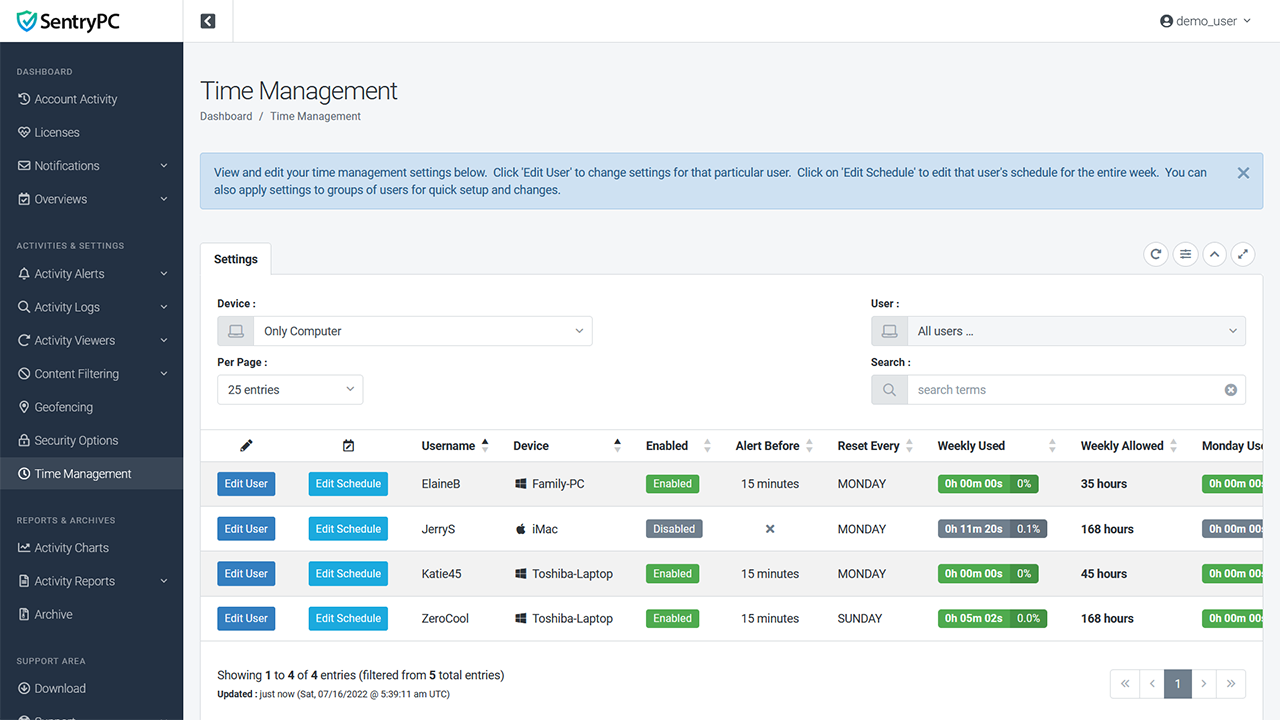Click the Dashboard breadcrumb link

point(226,116)
